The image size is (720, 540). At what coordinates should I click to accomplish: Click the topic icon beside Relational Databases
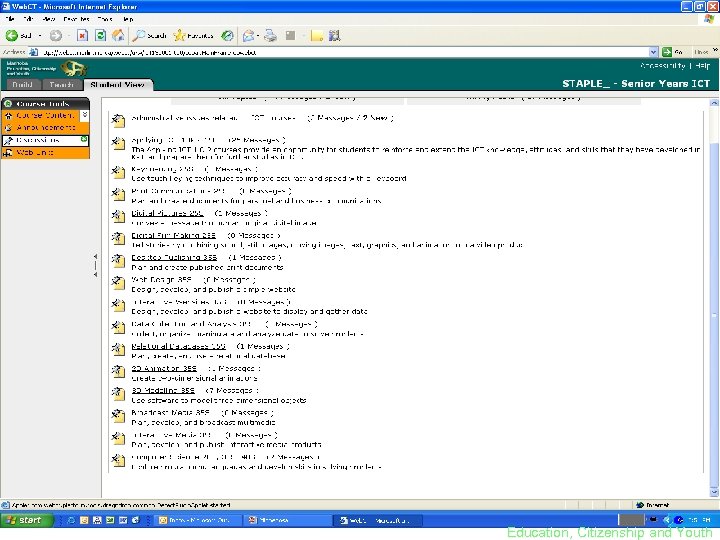(118, 349)
